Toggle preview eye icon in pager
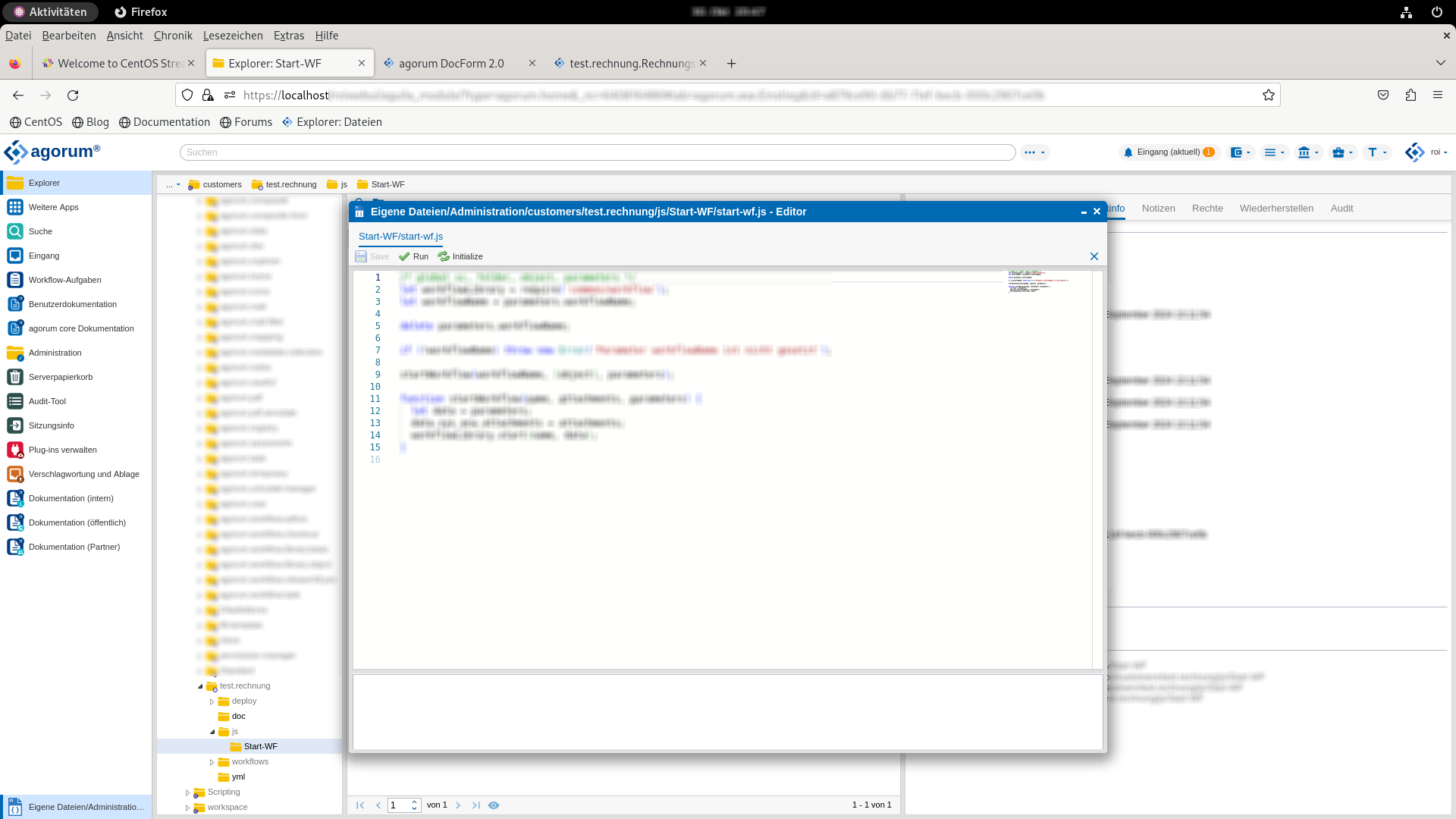The width and height of the screenshot is (1456, 819). [494, 805]
